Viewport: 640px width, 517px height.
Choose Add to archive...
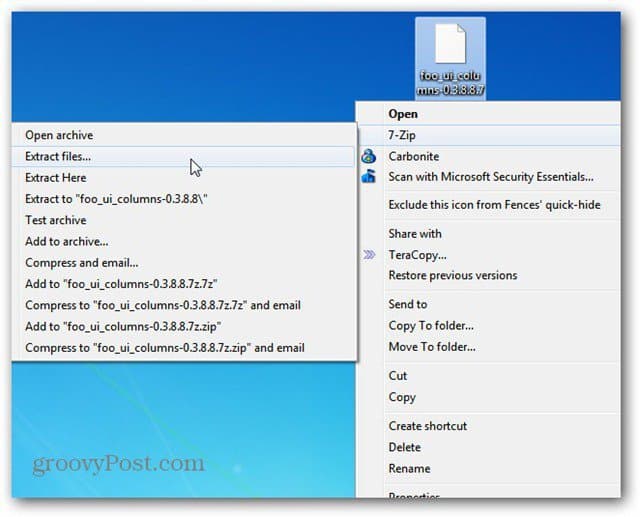(184, 241)
